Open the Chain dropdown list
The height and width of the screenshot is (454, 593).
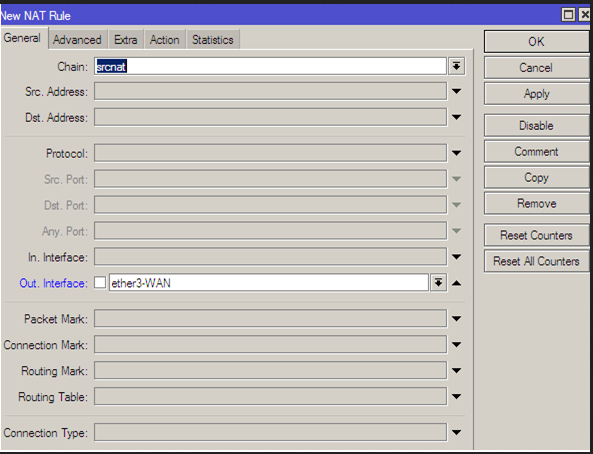pyautogui.click(x=456, y=66)
